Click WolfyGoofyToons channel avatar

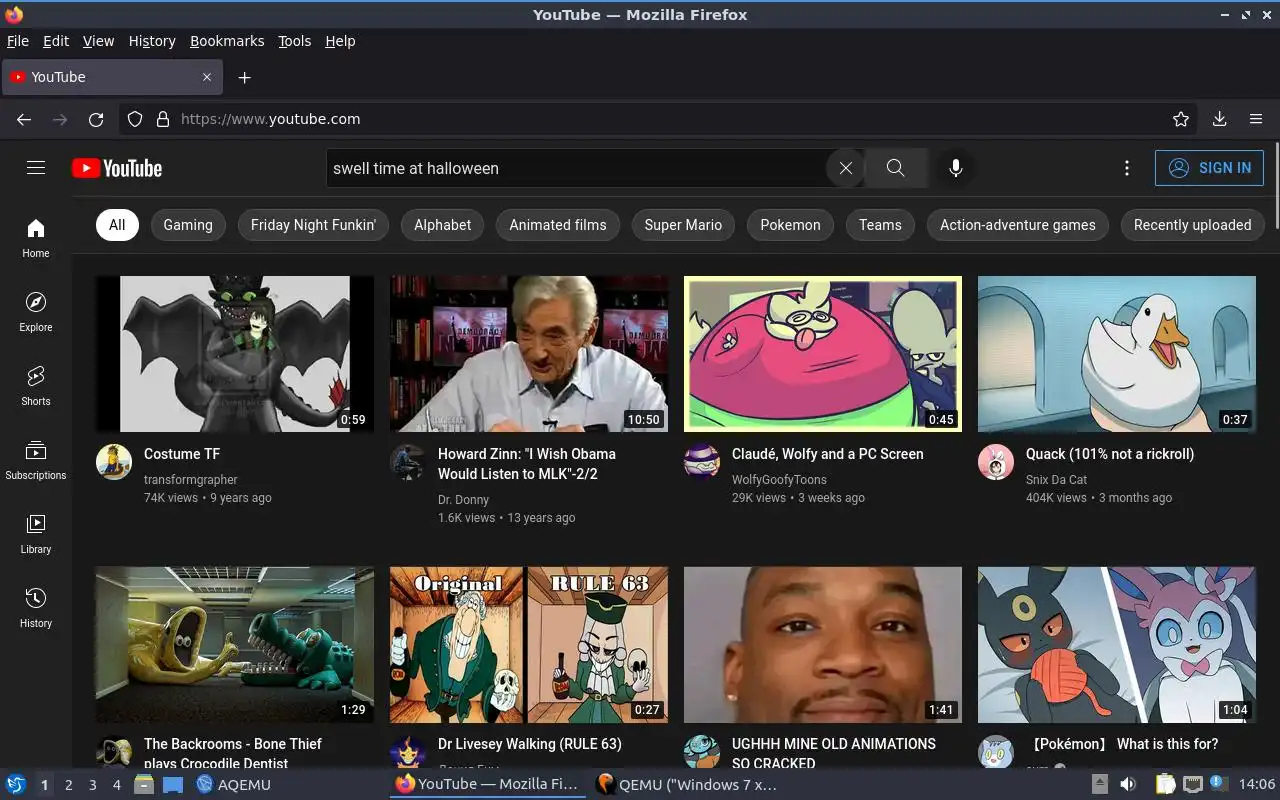(702, 462)
